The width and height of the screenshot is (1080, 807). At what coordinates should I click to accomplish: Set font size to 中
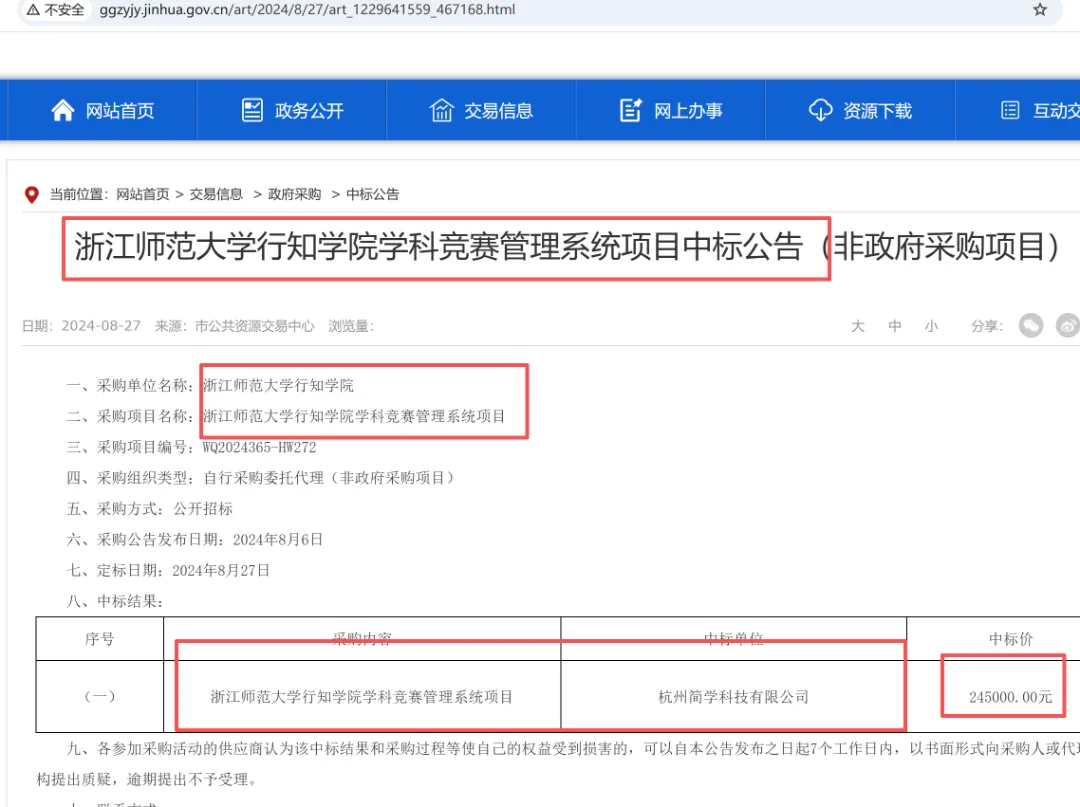[895, 326]
